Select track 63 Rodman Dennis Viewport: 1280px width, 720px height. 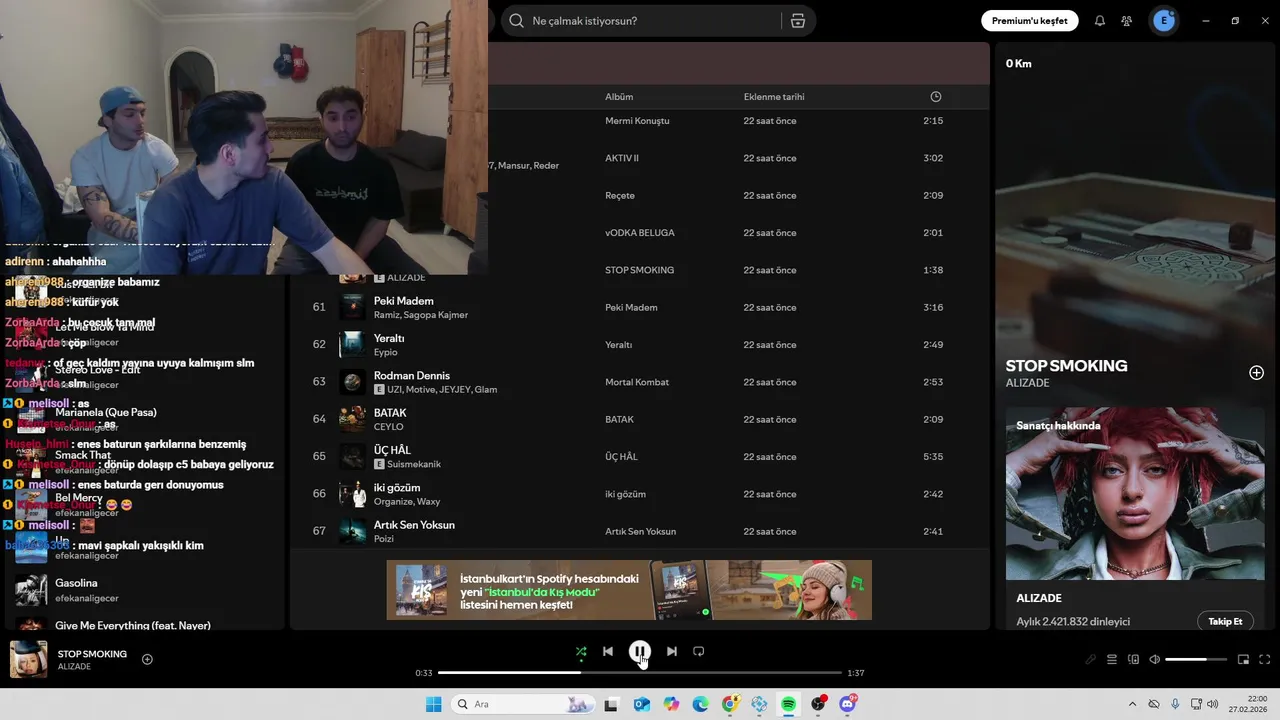640,382
